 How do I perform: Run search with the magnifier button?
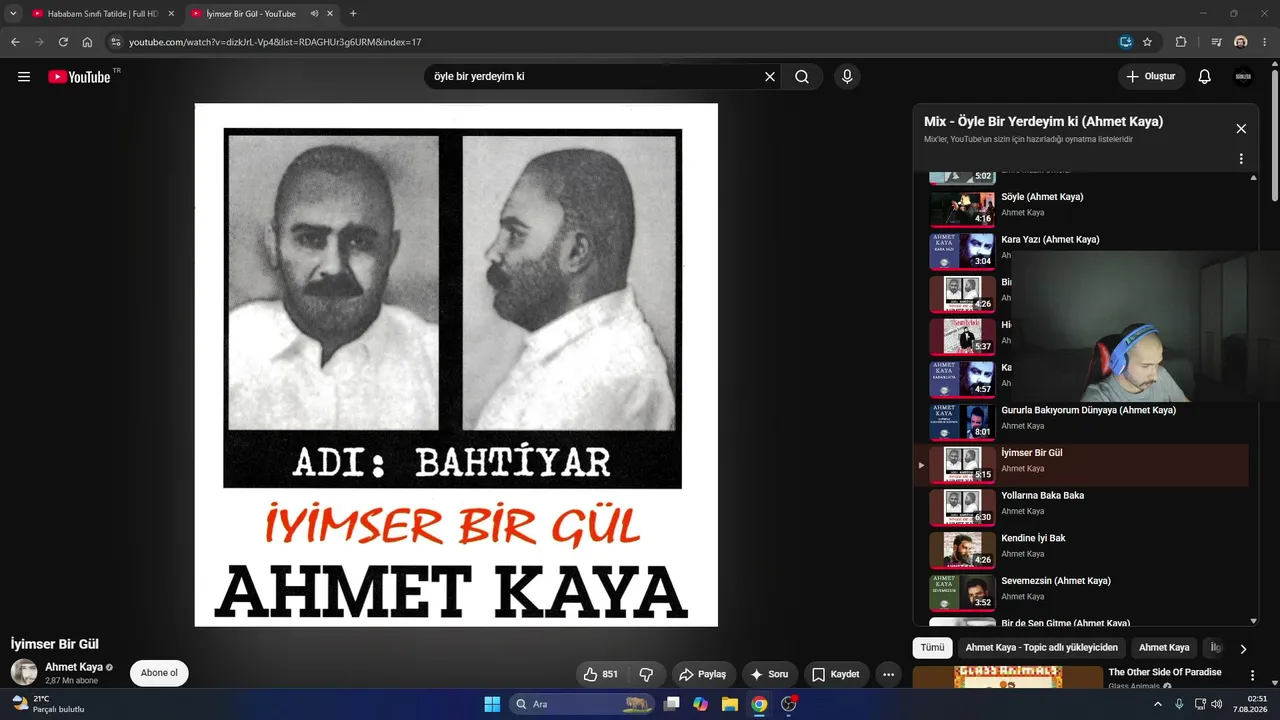coord(802,77)
